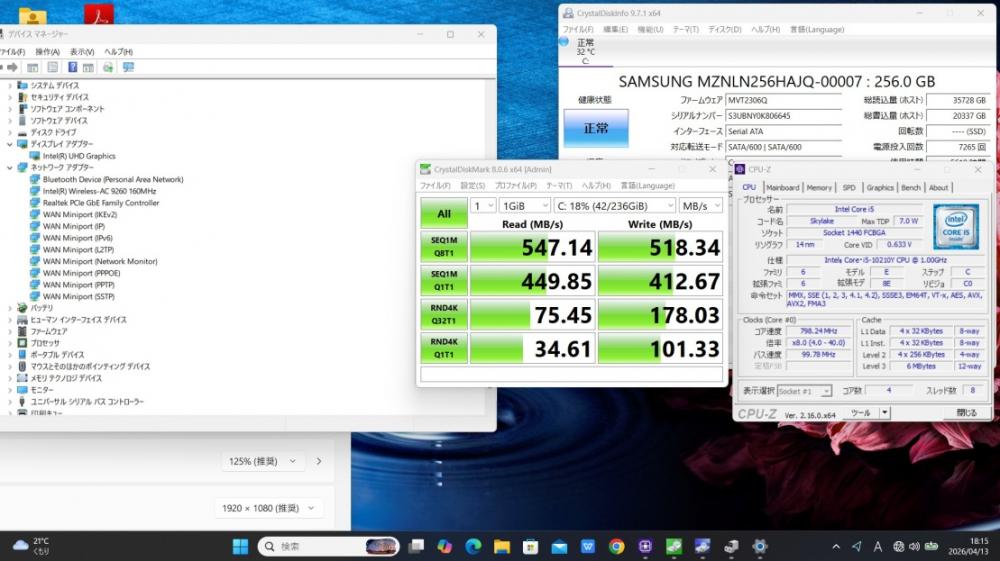Viewport: 1000px width, 561px height.
Task: Open the MB/s unit dropdown
Action: click(x=699, y=205)
